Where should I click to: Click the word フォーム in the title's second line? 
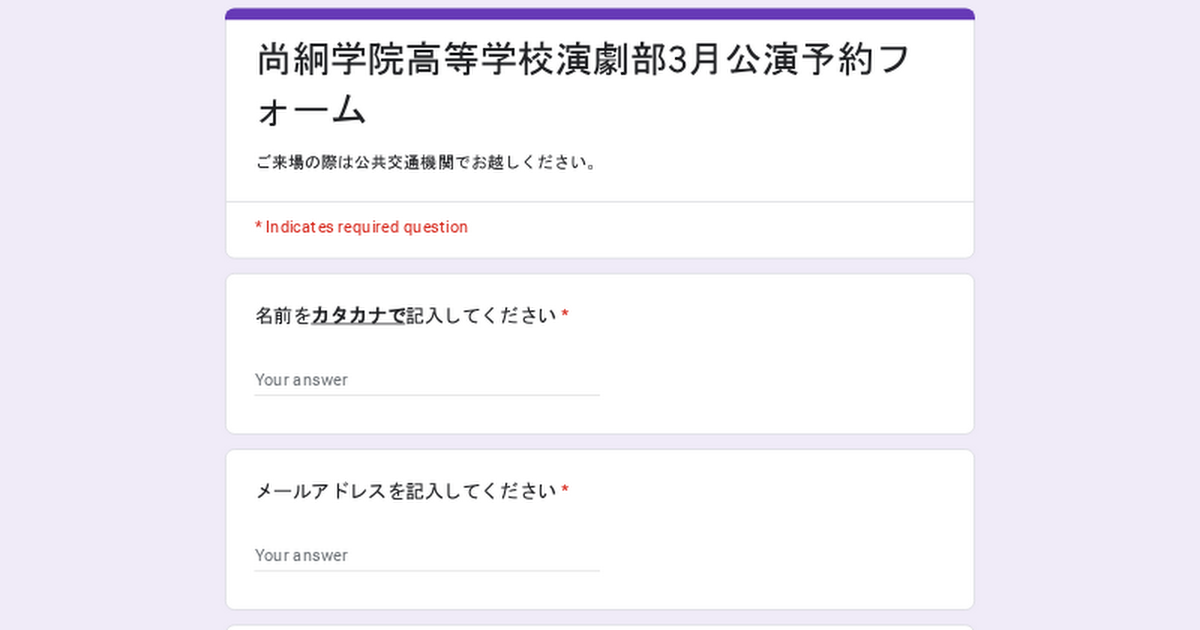tap(312, 110)
